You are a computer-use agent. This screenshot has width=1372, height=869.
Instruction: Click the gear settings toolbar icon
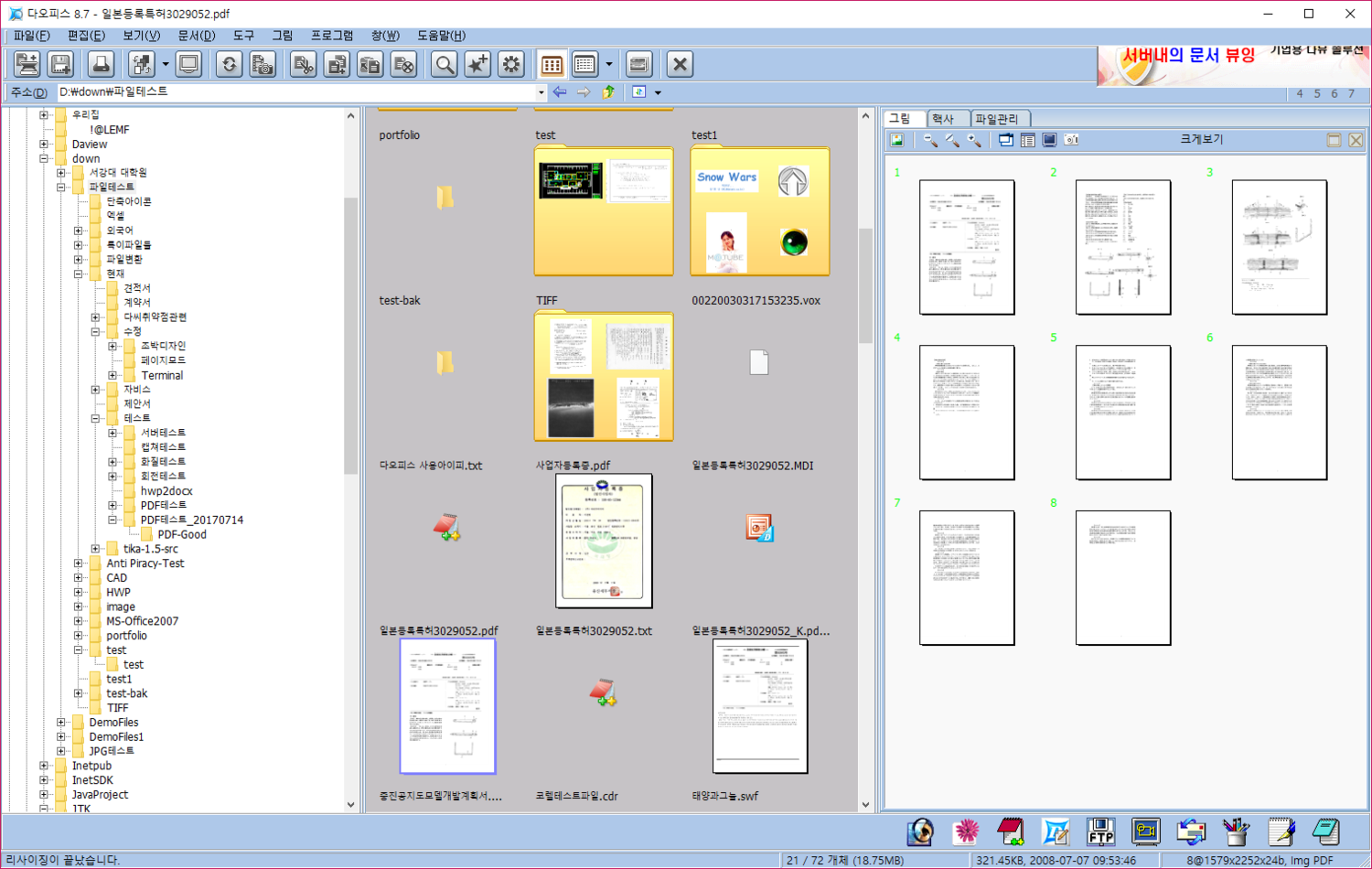511,64
